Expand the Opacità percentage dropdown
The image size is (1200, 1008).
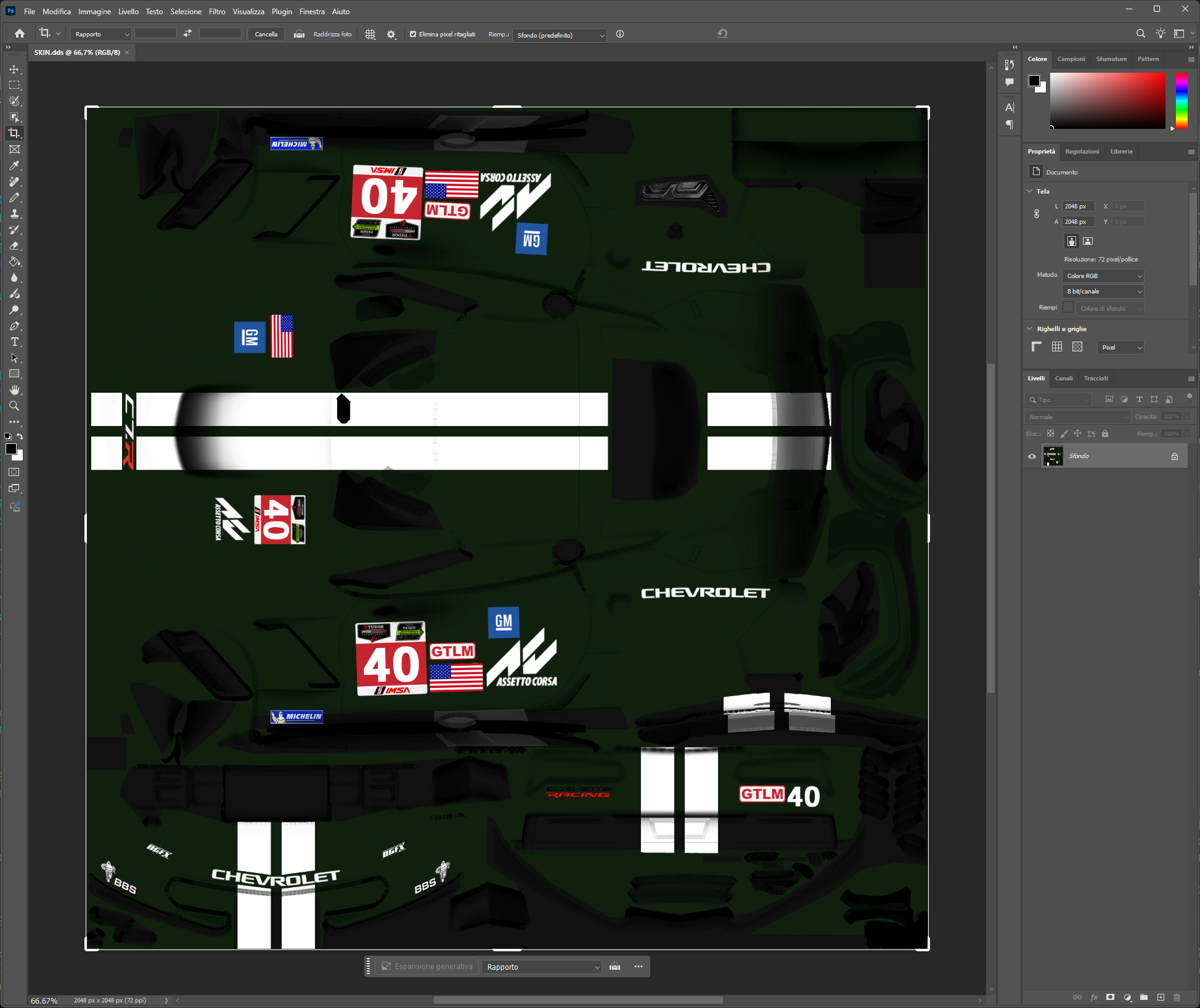1187,416
